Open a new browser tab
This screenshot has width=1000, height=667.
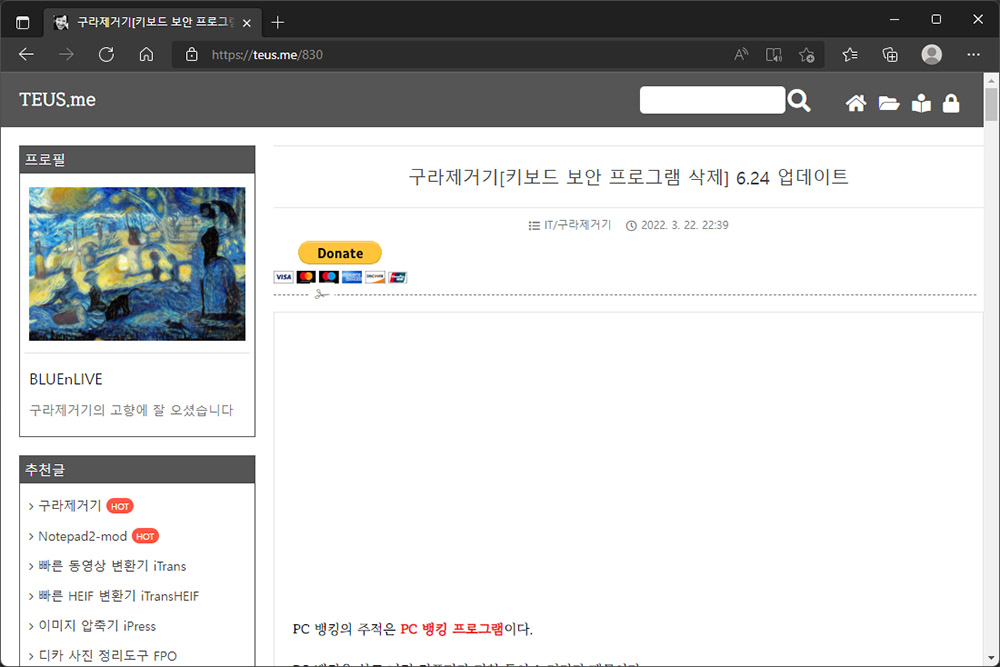tap(277, 23)
